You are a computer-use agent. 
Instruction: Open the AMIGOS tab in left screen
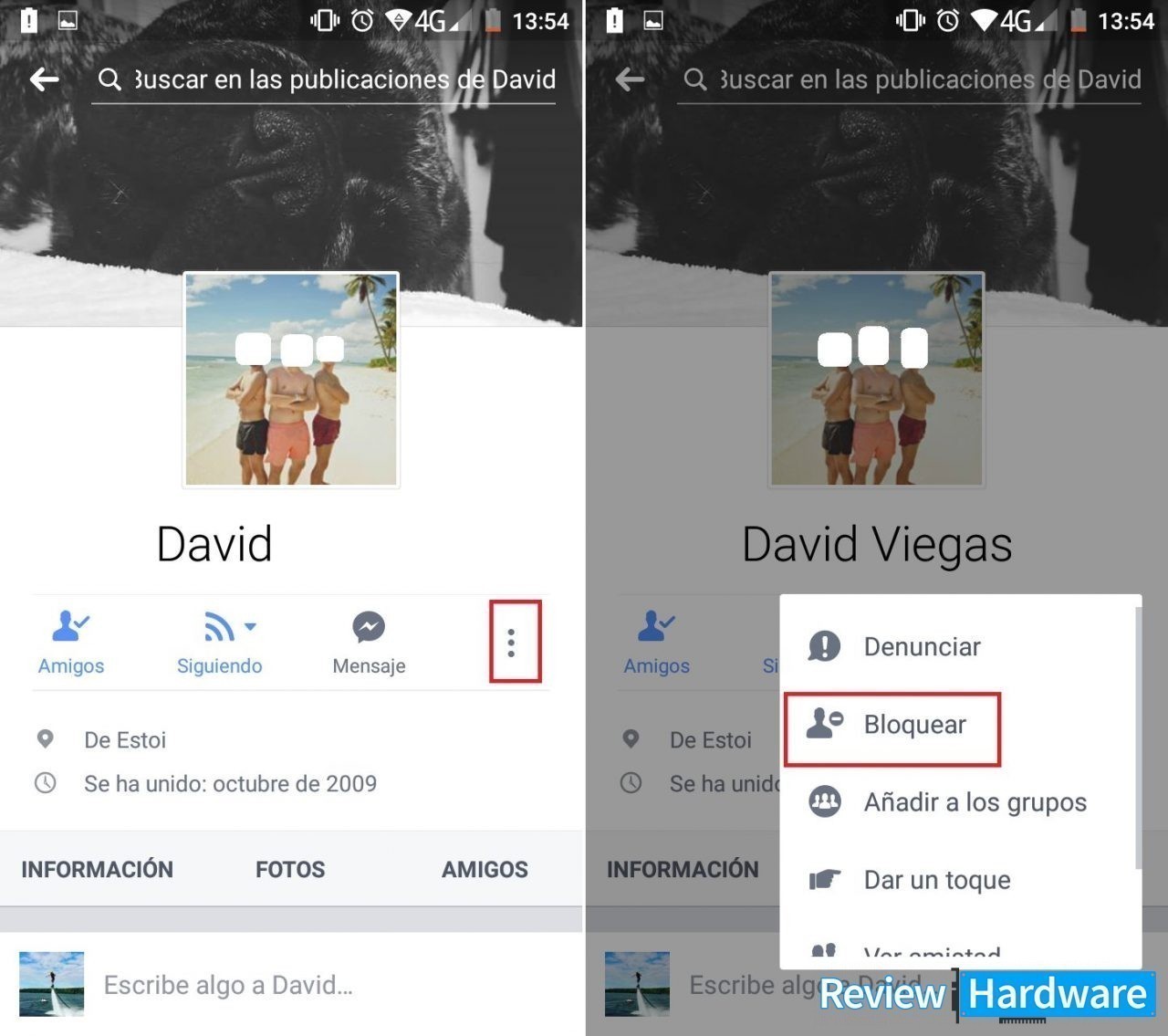tap(485, 869)
